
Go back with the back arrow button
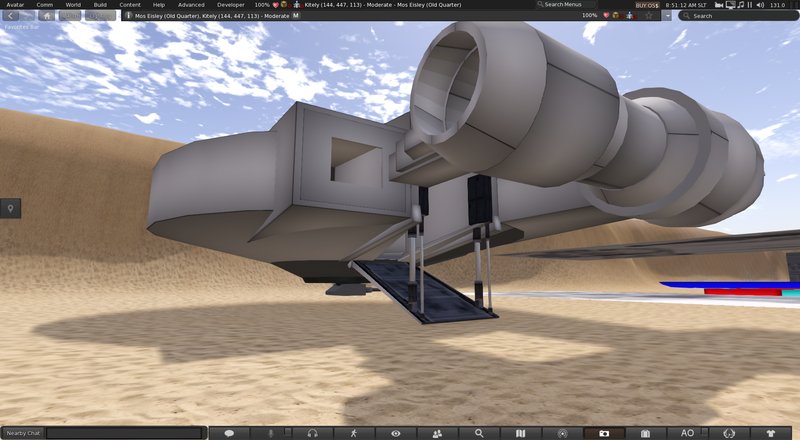click(11, 16)
